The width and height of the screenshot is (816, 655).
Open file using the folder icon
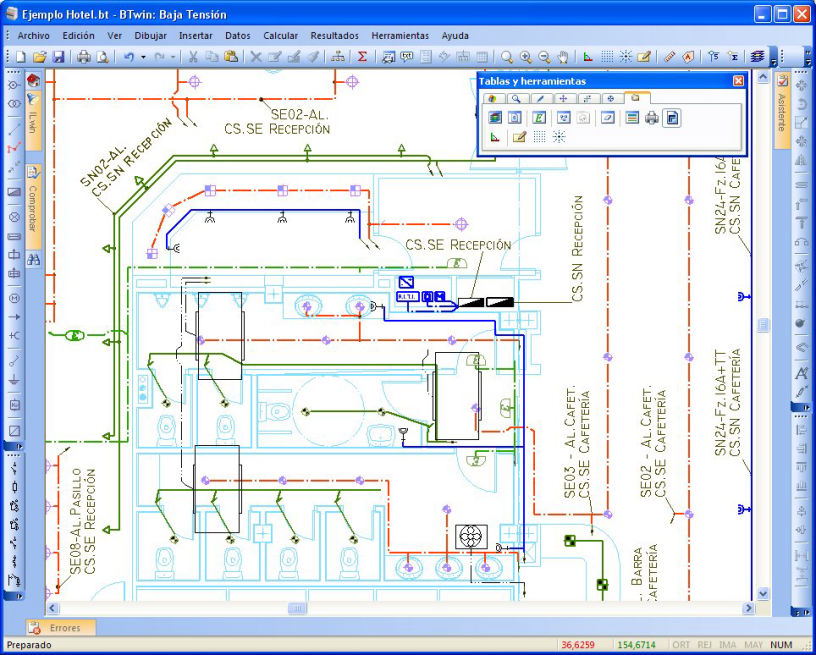(40, 57)
